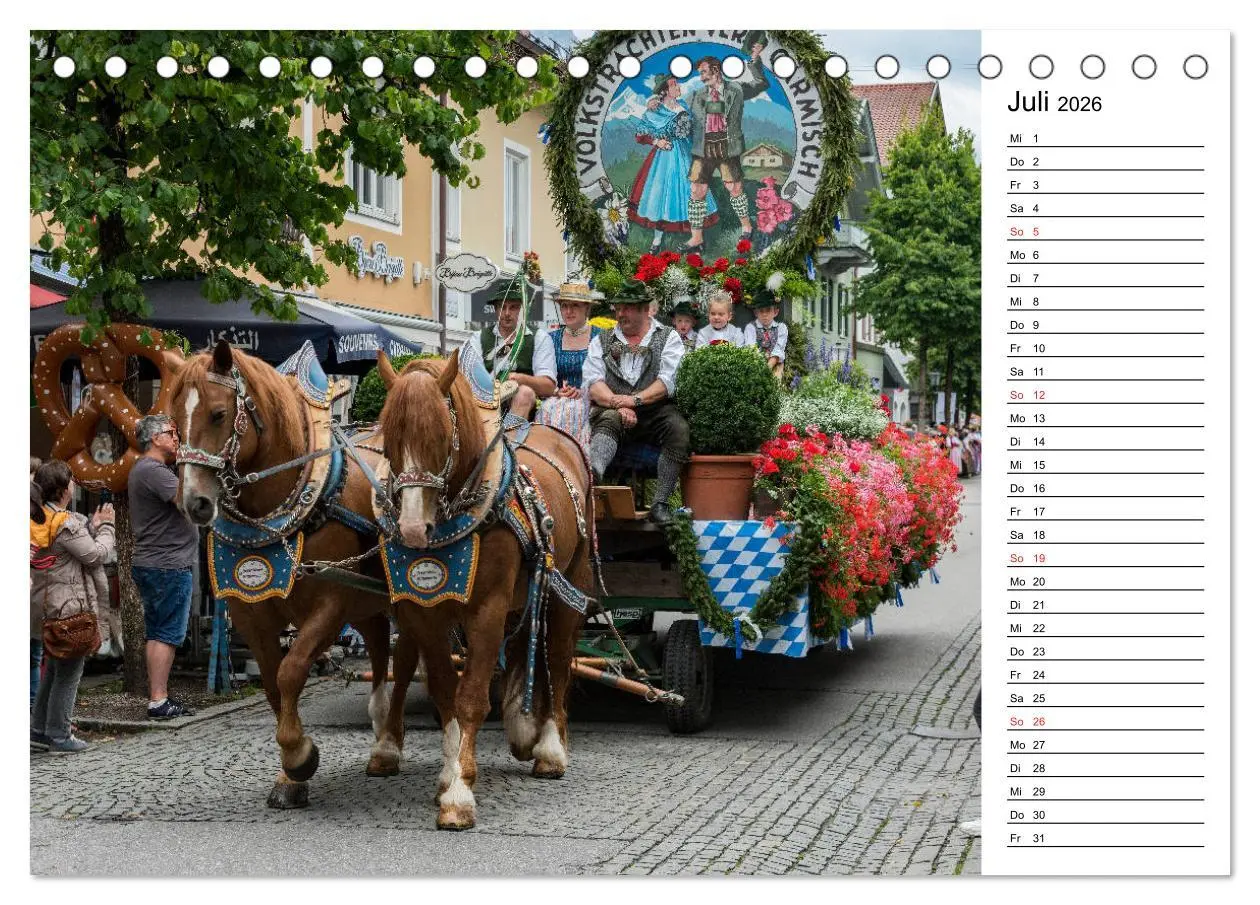Select the date row 'Fr 17'
The image size is (1260, 905).
pos(1105,511)
